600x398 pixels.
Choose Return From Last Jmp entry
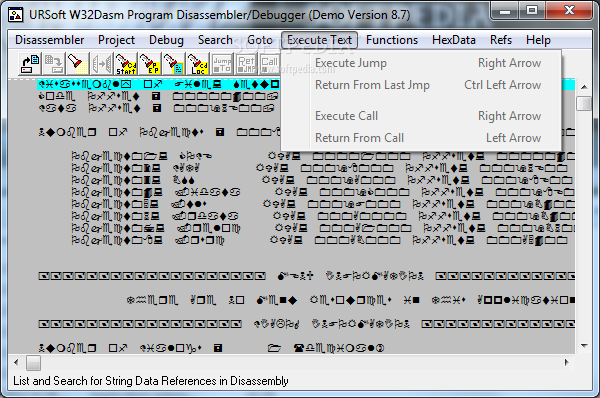[x=421, y=85]
